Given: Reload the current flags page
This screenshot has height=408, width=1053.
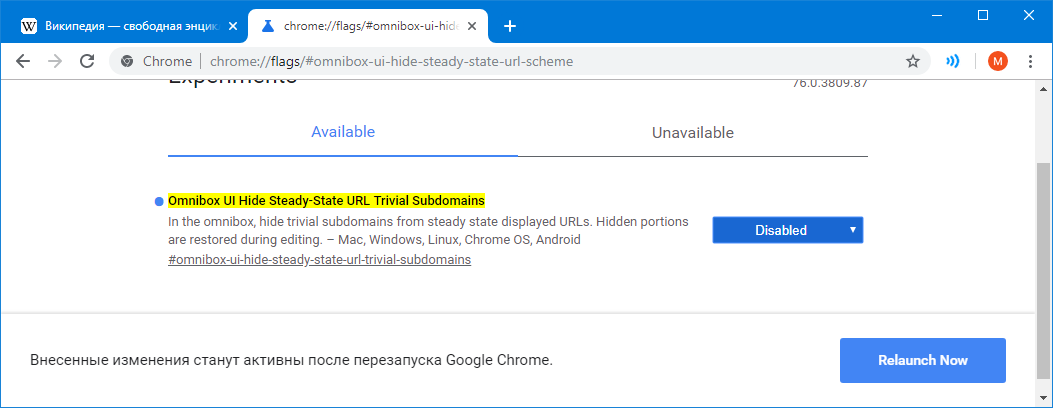Looking at the screenshot, I should point(87,61).
